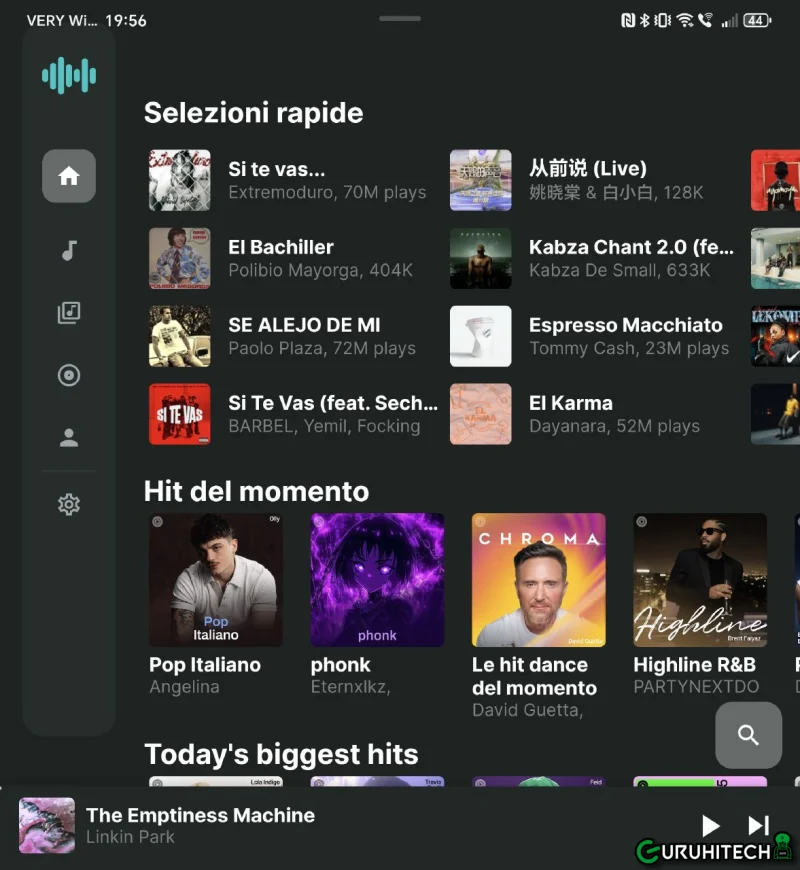Open the phonk playlist cover
The image size is (800, 870).
coord(377,580)
